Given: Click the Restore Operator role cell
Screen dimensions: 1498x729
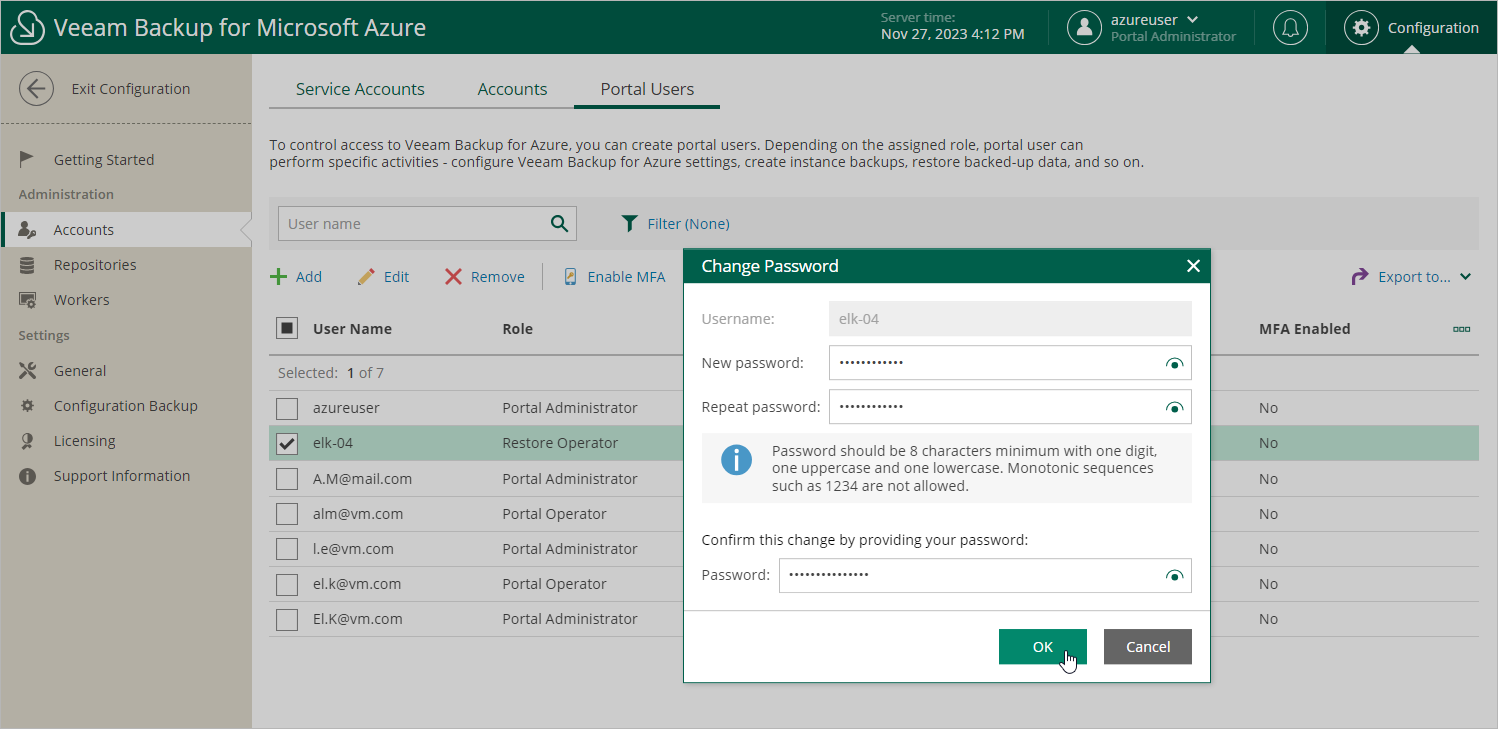Looking at the screenshot, I should click(560, 443).
